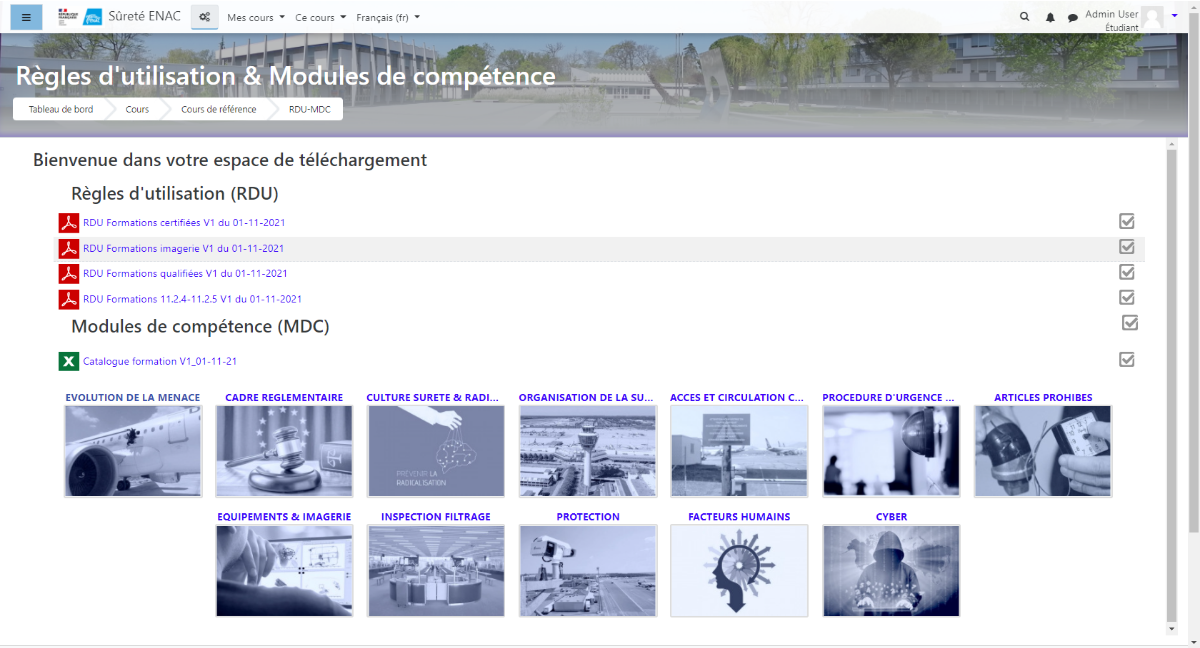Open the notifications bell
Viewport: 1200px width, 648px height.
(x=1050, y=17)
